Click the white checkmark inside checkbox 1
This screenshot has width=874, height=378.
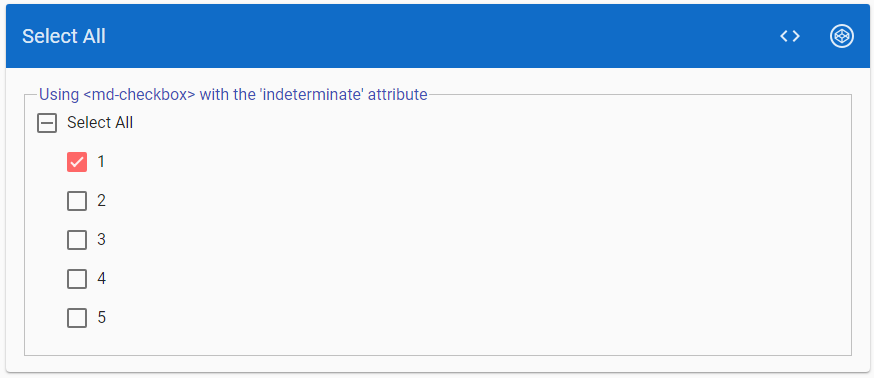[x=77, y=162]
